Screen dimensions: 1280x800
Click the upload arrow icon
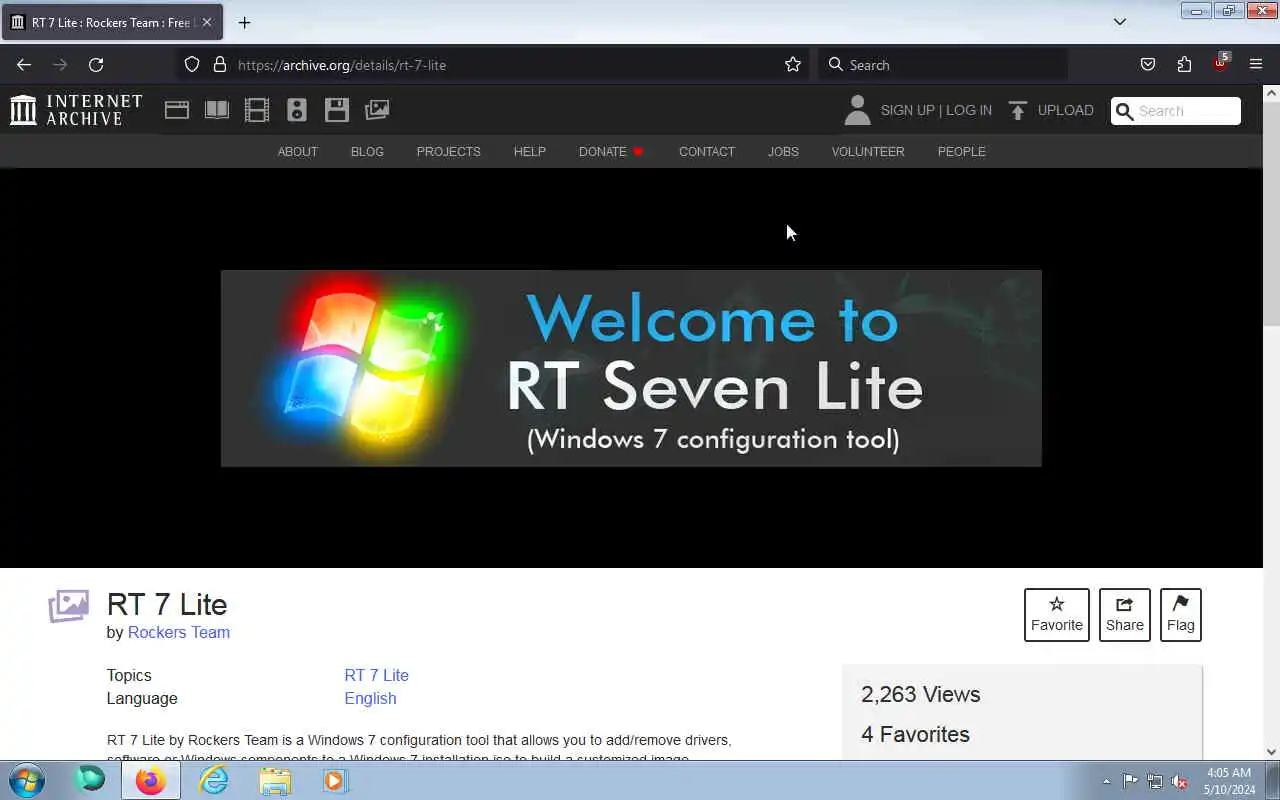click(1018, 110)
